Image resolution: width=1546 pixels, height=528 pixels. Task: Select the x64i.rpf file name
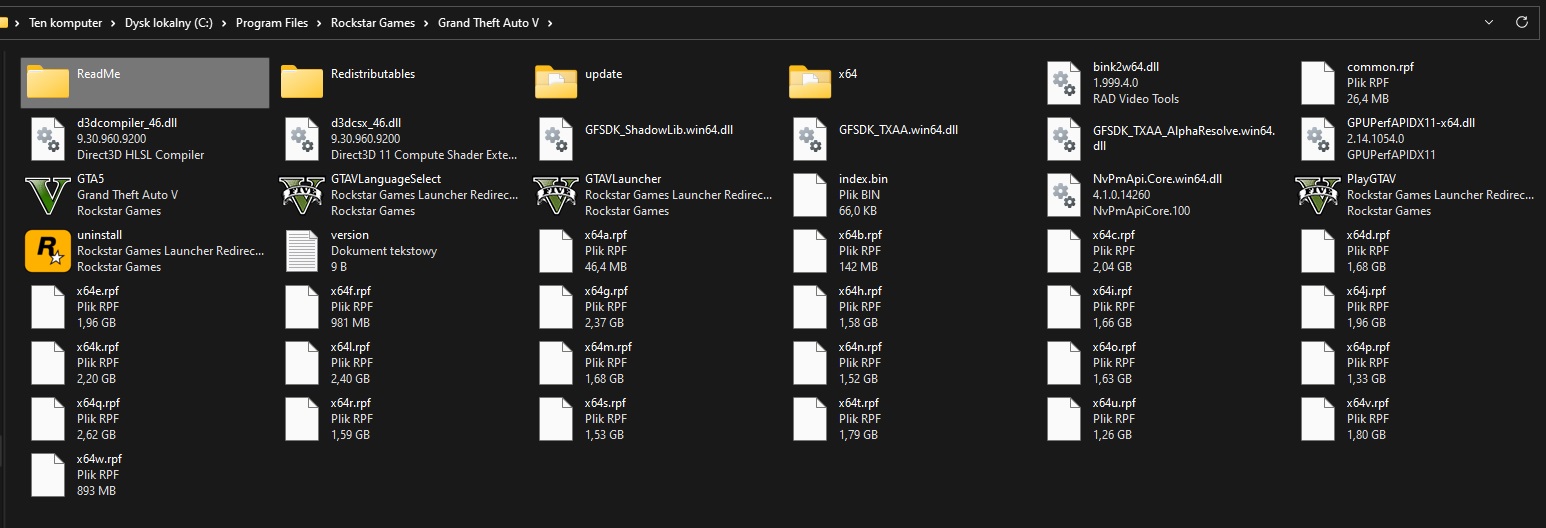click(x=1112, y=291)
